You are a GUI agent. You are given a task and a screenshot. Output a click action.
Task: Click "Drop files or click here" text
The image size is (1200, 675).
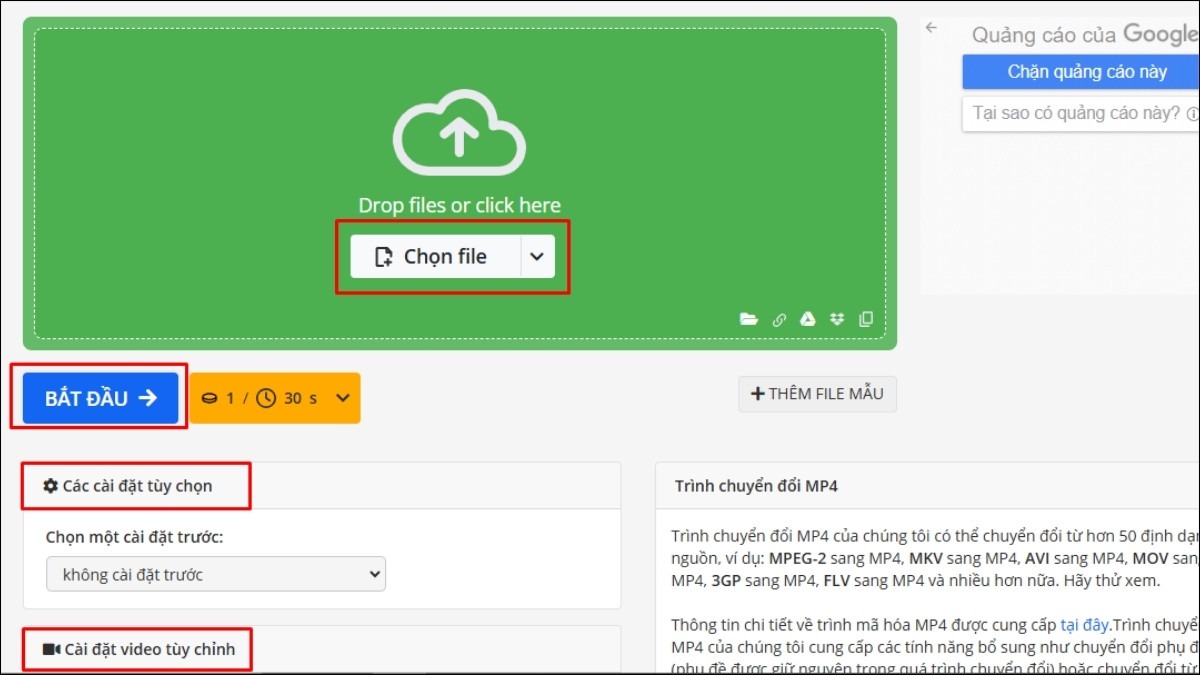[x=459, y=205]
